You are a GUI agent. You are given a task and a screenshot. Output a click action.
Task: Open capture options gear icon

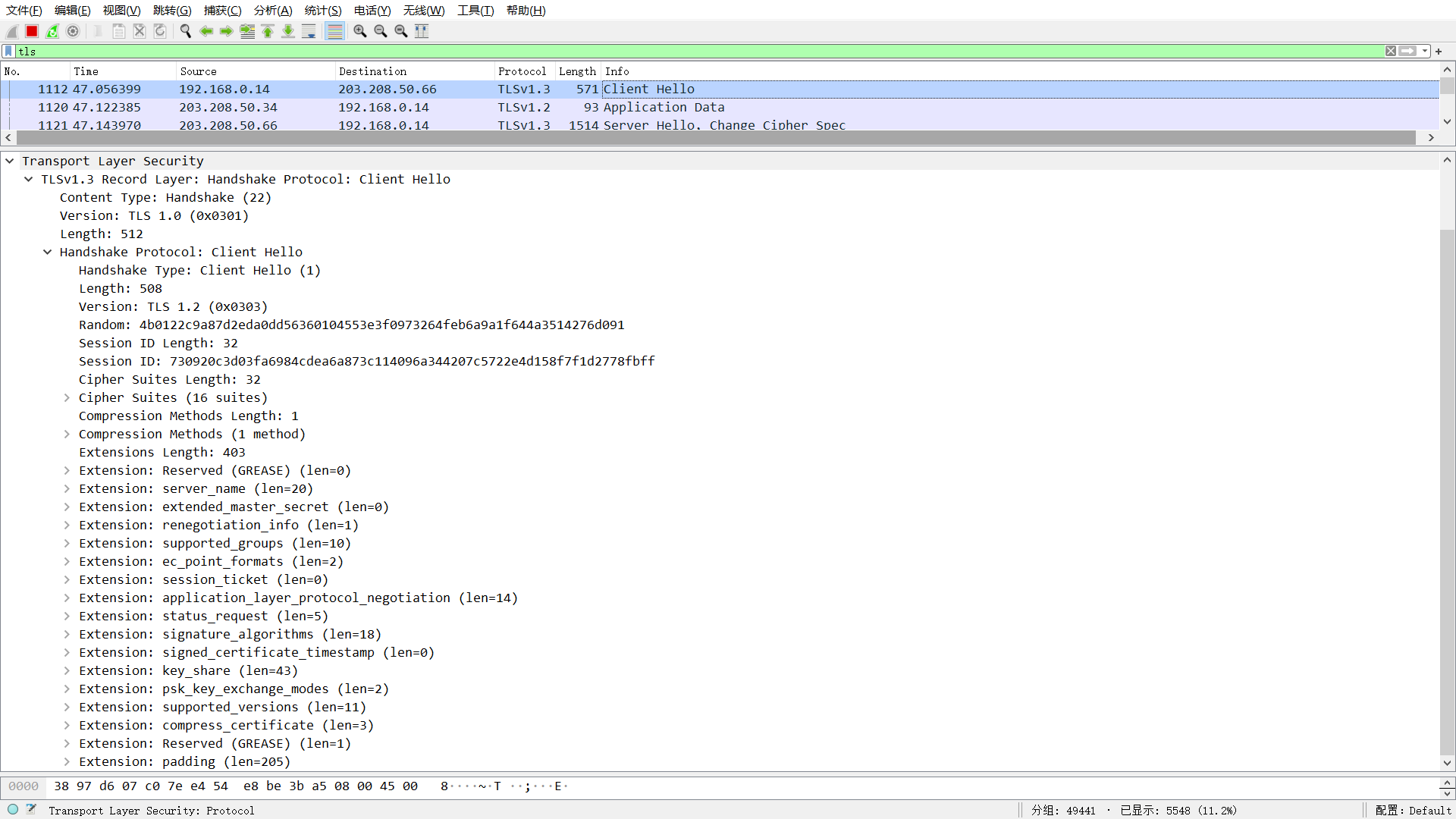[x=73, y=31]
